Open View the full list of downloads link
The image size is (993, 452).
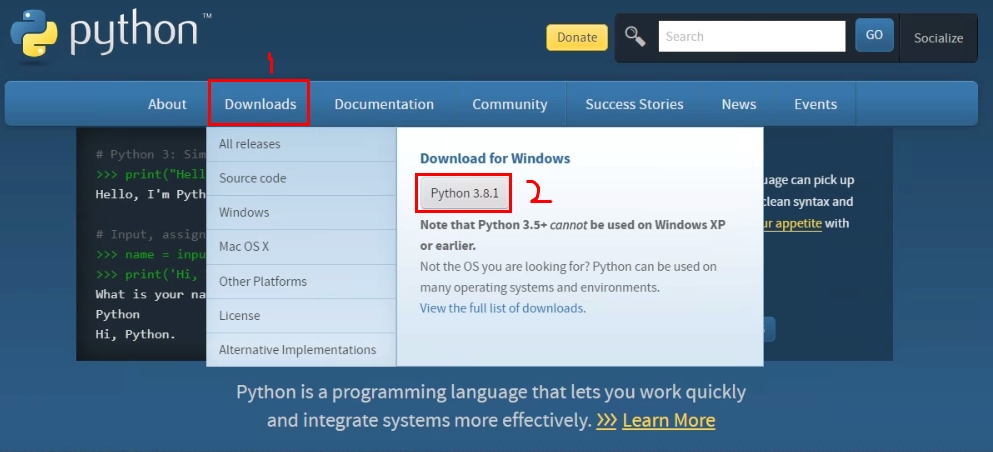click(503, 308)
